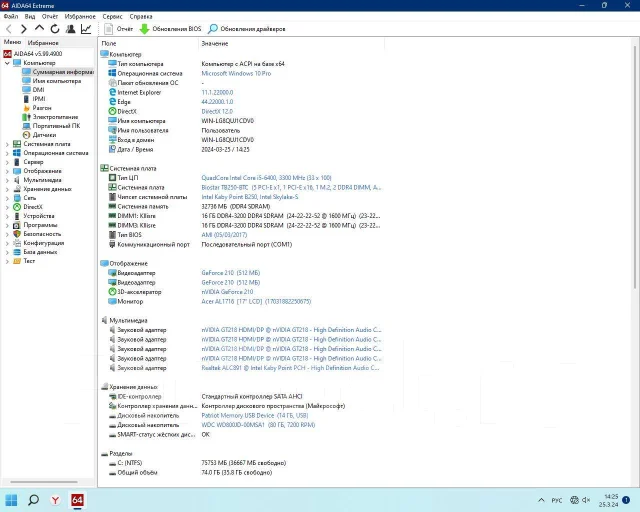Expand the Мультимедиа tree node
The image size is (640, 512).
tap(7, 180)
